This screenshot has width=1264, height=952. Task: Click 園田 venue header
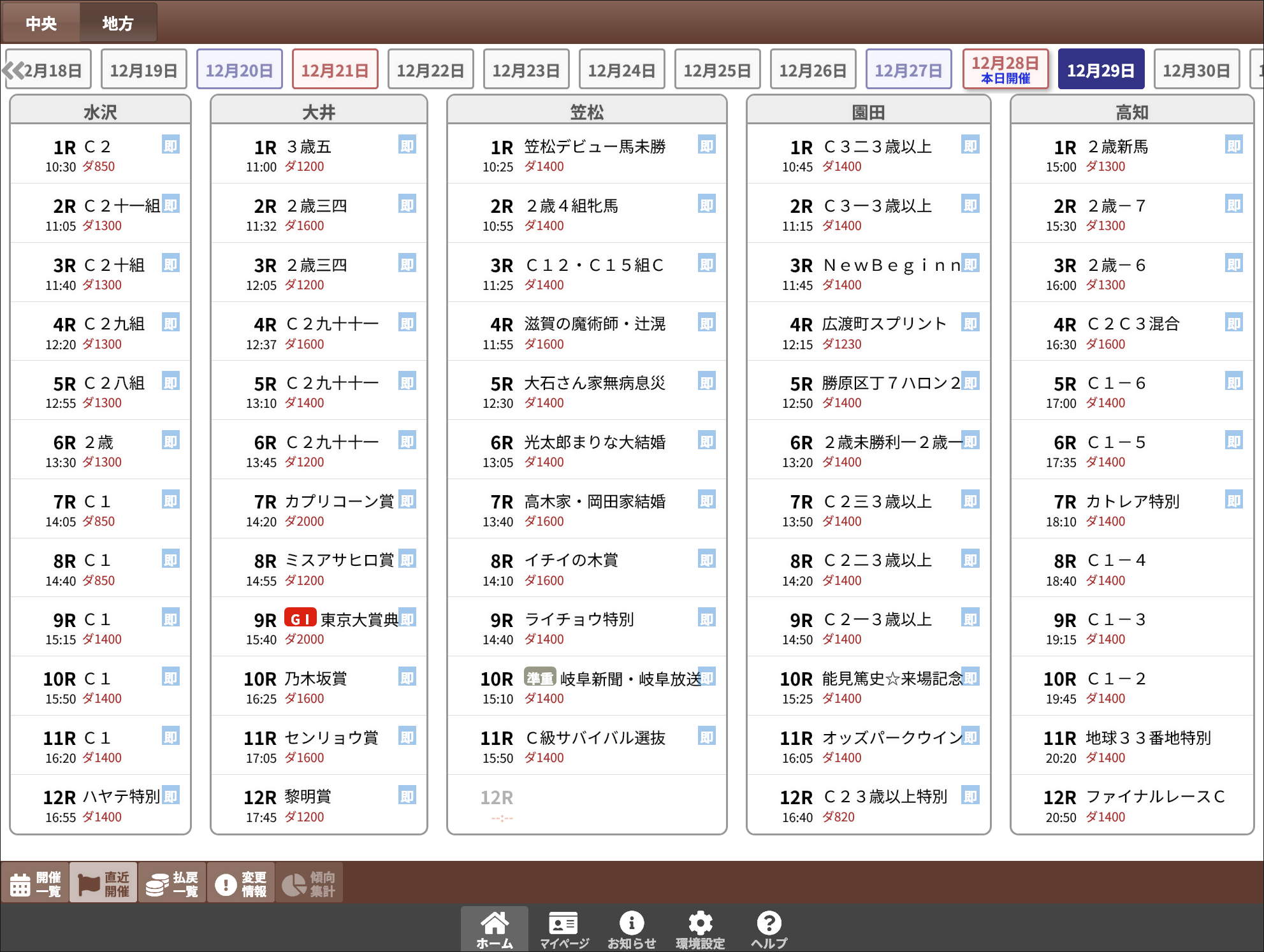[868, 112]
